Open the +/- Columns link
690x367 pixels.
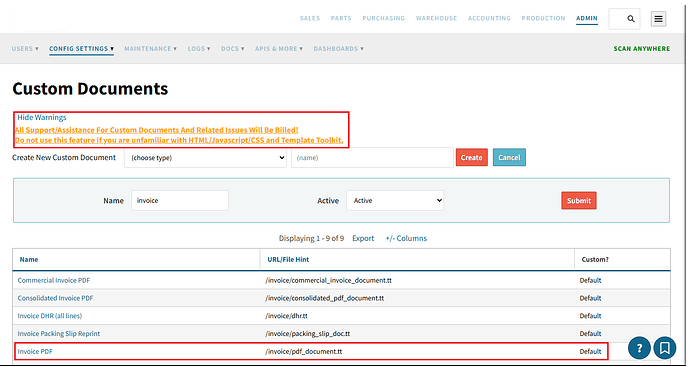[406, 239]
